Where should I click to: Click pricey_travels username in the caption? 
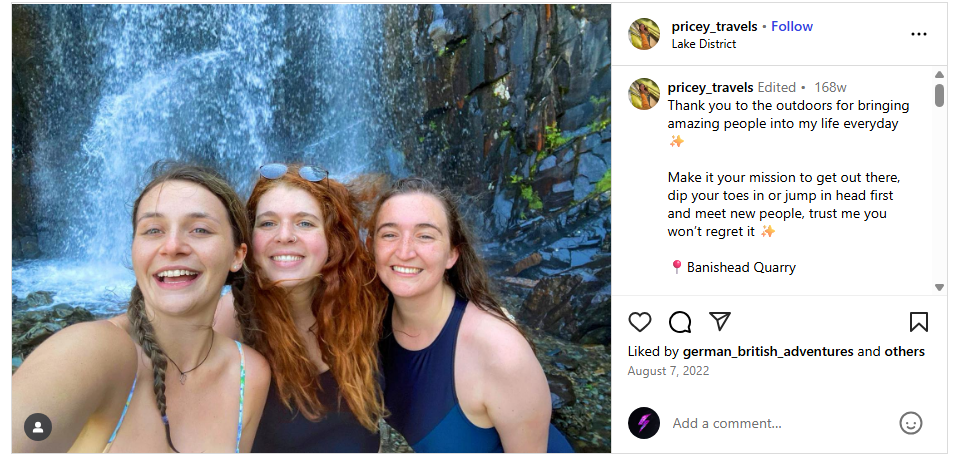710,88
